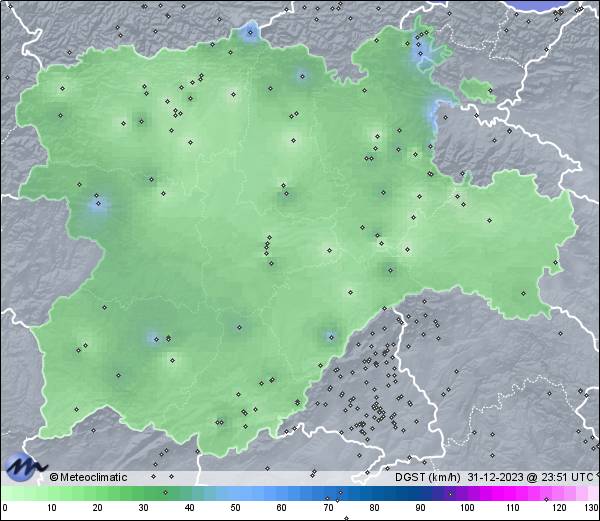This screenshot has height=521, width=600.
Task: Click the 80 value on the scale
Action: pos(374,508)
